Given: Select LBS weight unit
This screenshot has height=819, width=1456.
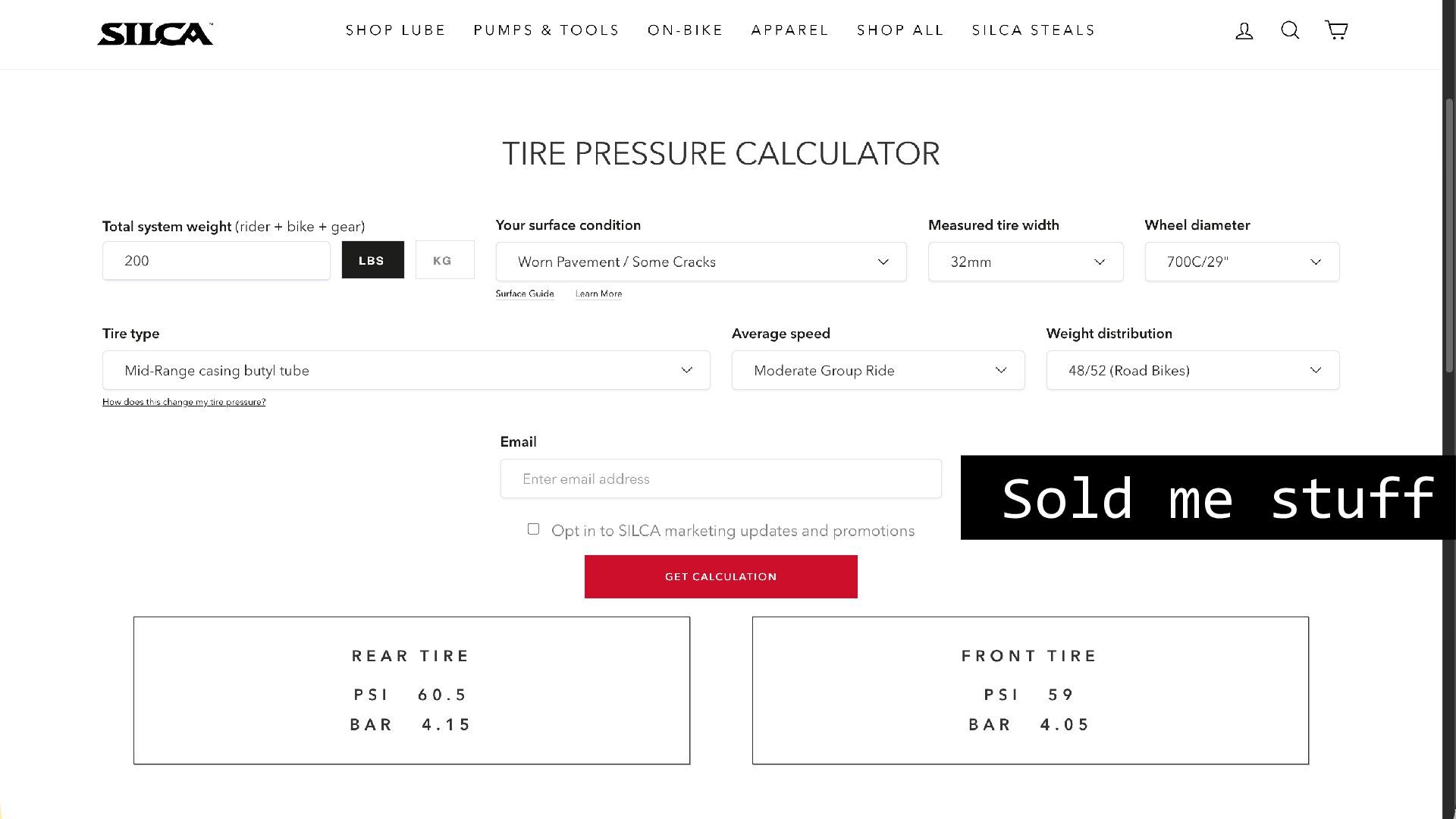Looking at the screenshot, I should click(x=372, y=260).
